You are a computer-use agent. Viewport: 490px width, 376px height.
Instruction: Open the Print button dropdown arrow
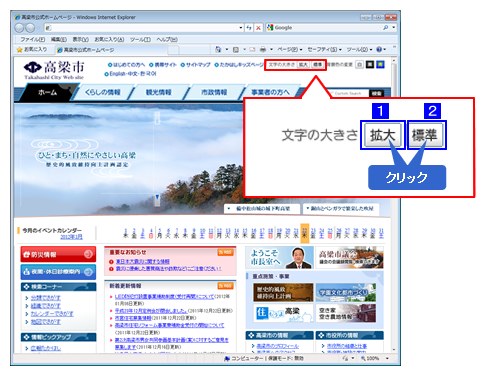coord(271,50)
